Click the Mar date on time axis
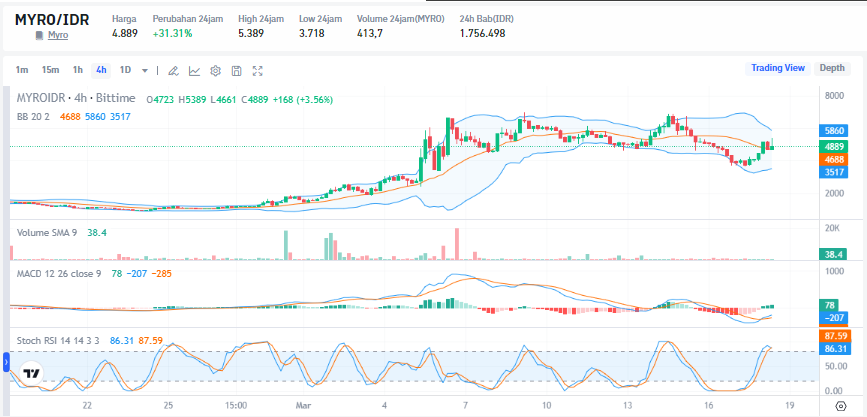This screenshot has height=417, width=867. [302, 405]
